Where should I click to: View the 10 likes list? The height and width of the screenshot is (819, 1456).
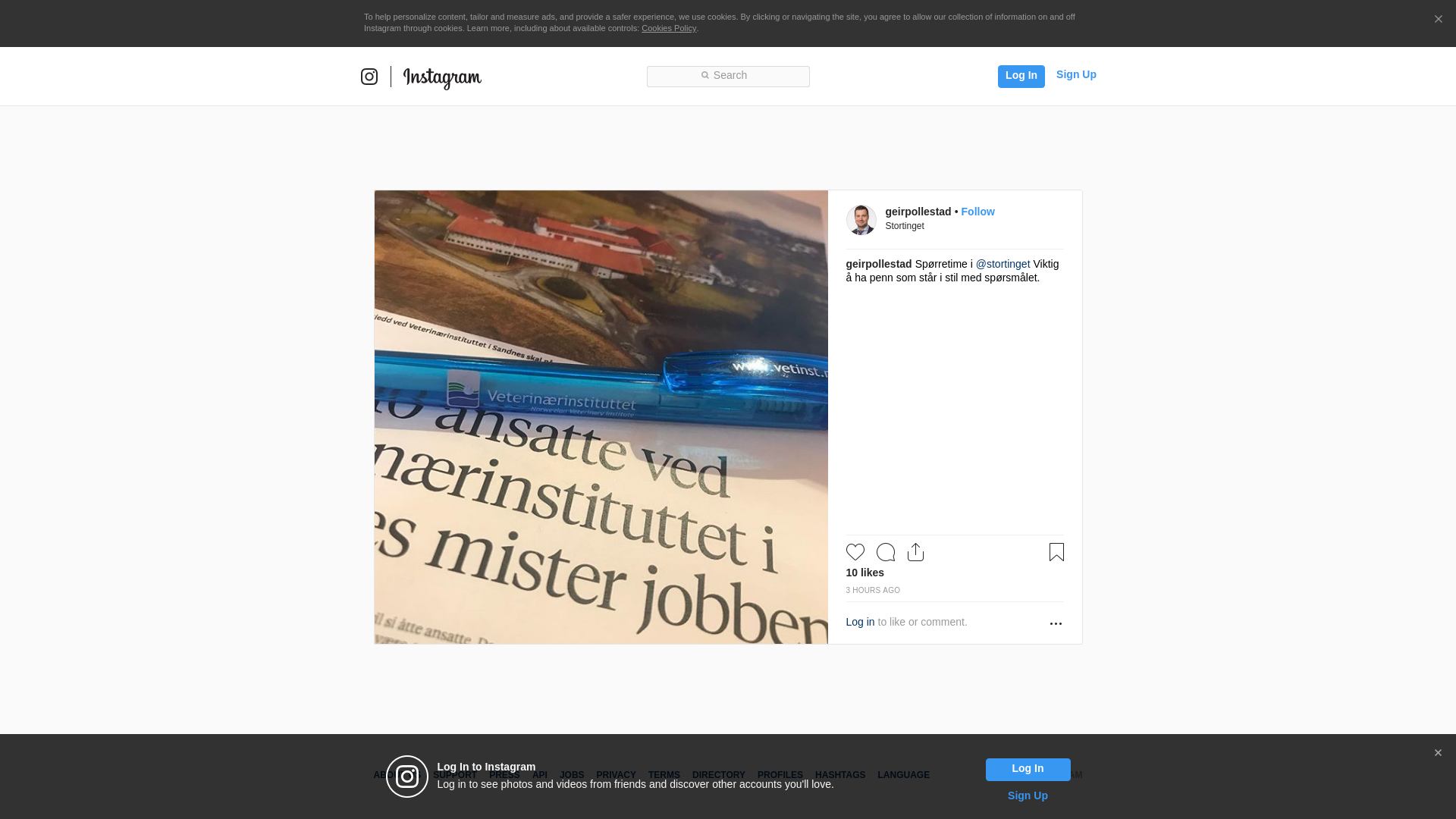pyautogui.click(x=864, y=573)
